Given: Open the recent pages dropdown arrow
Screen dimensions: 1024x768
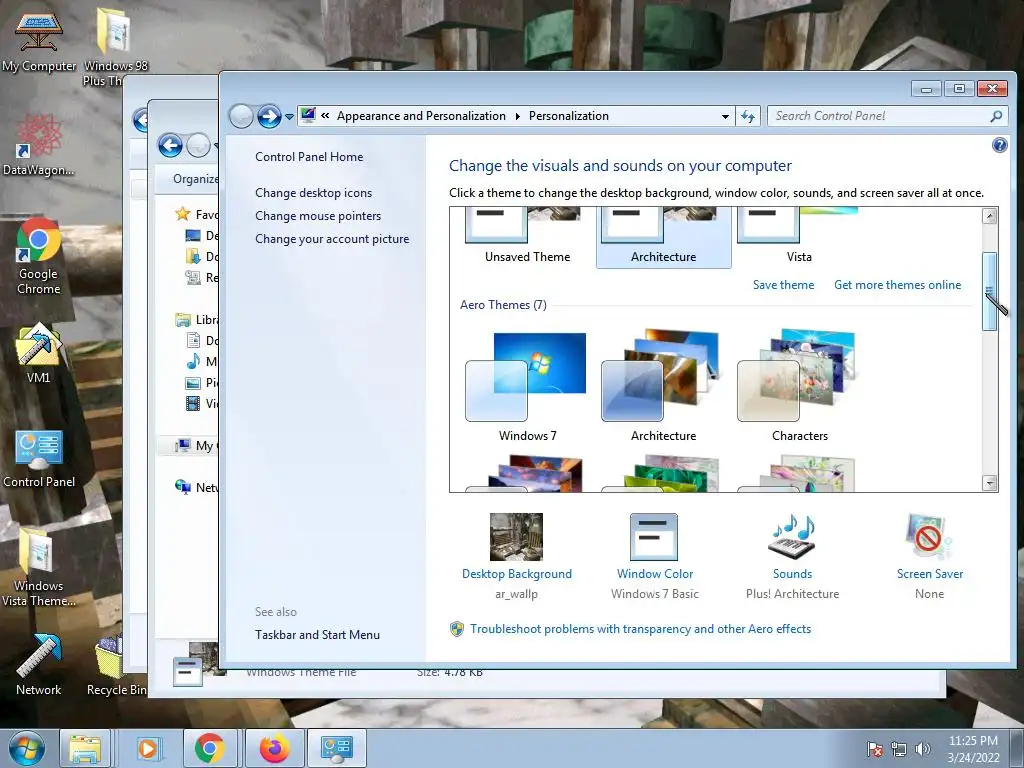Looking at the screenshot, I should click(289, 118).
